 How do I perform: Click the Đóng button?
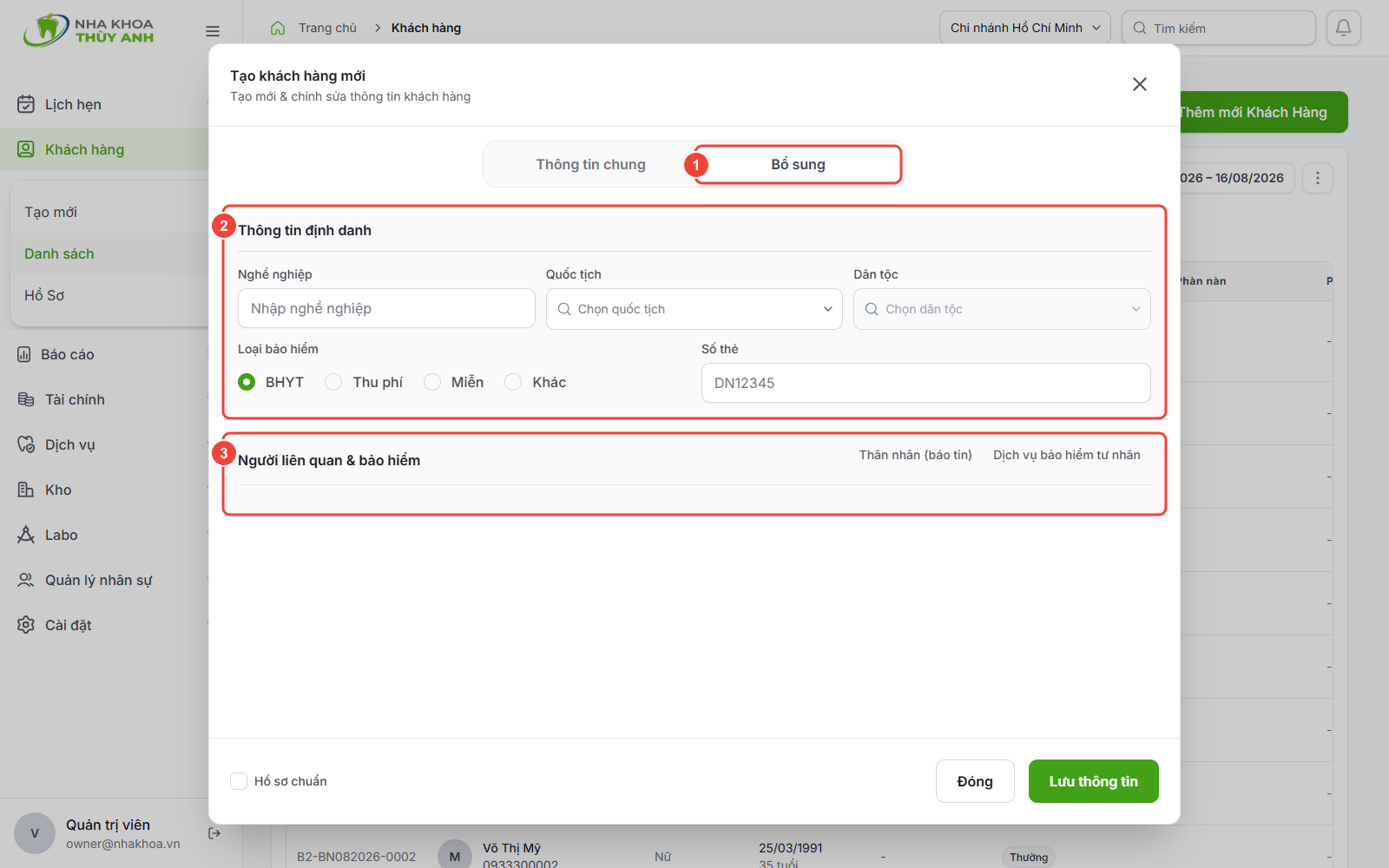pyautogui.click(x=975, y=781)
